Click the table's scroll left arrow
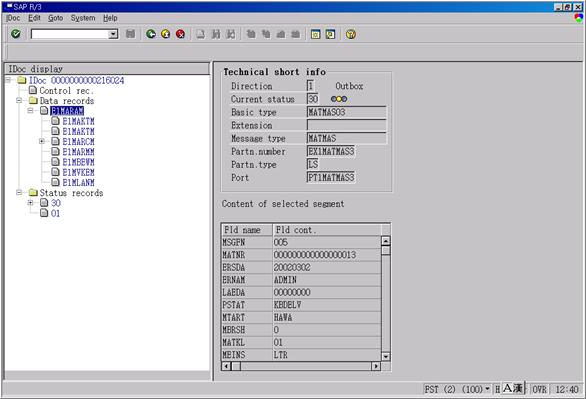 pyautogui.click(x=226, y=366)
